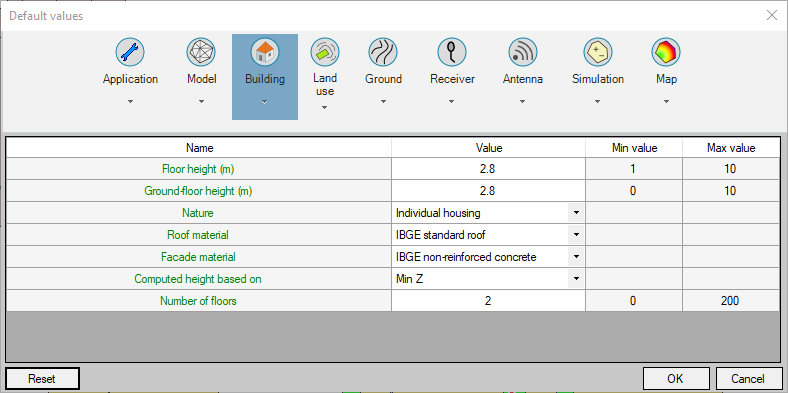788x393 pixels.
Task: Expand the arrow under Receiver
Action: [452, 102]
